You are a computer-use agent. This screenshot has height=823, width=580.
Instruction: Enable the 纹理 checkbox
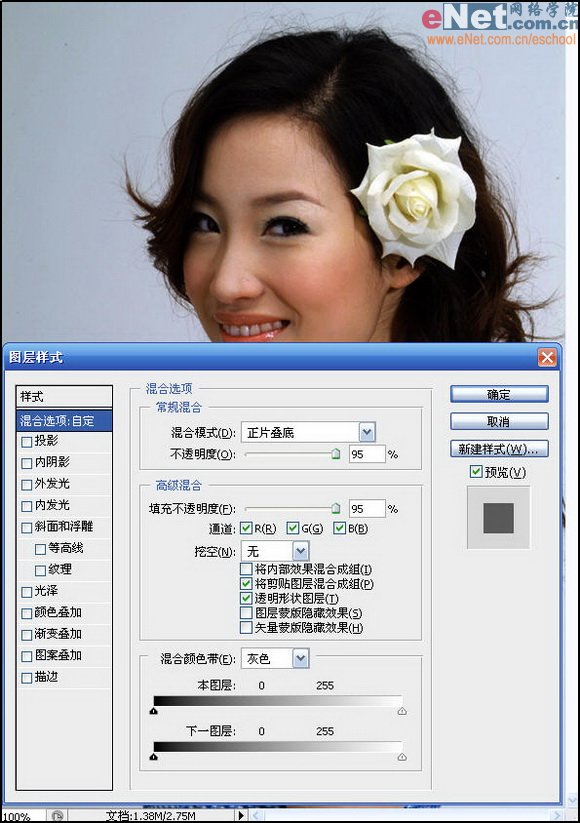point(40,571)
